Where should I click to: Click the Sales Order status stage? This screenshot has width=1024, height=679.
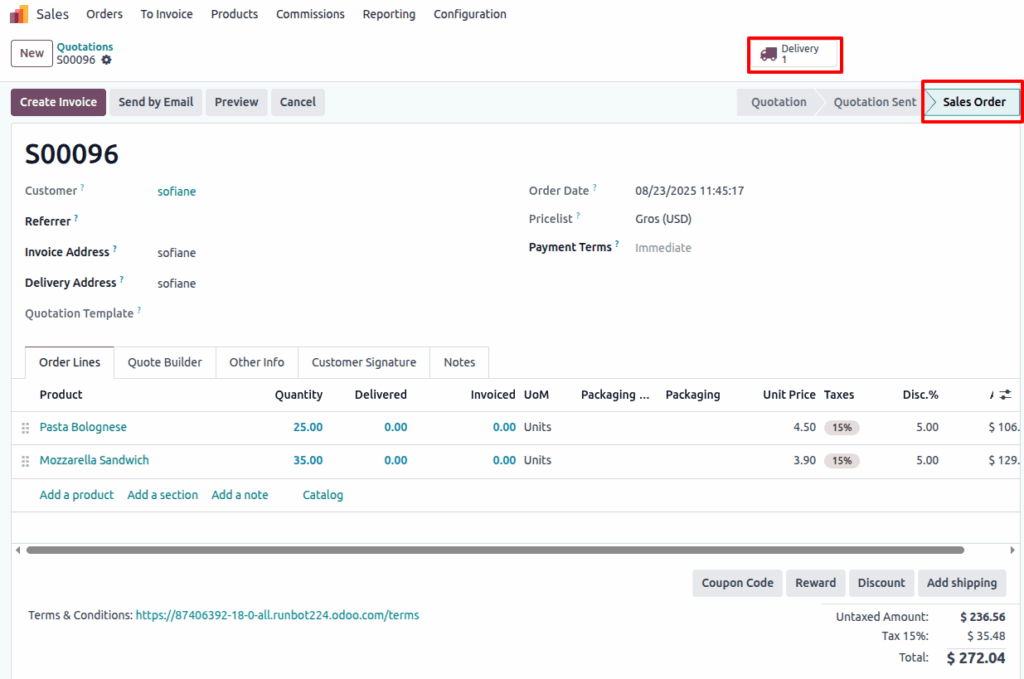coord(974,103)
